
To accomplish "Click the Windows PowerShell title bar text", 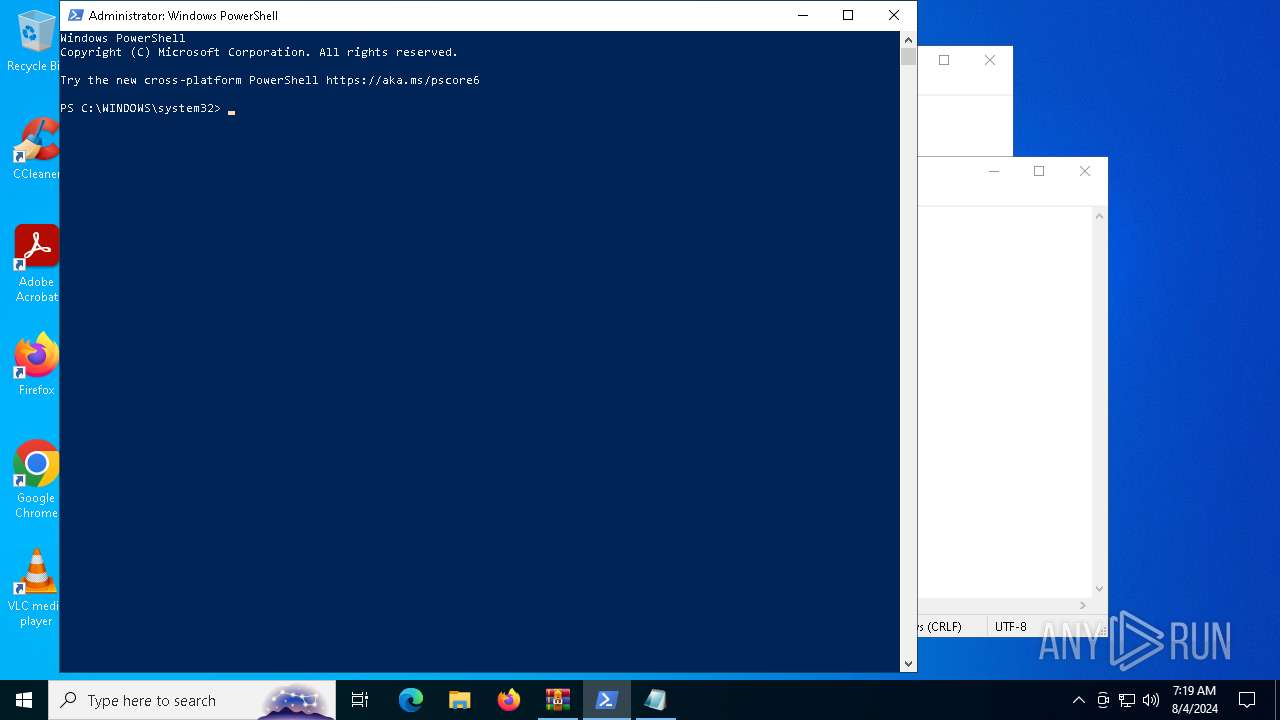I will [x=183, y=15].
